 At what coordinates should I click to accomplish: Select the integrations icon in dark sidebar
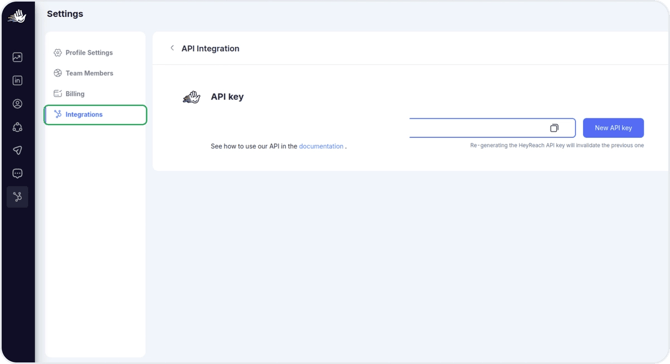click(x=18, y=197)
